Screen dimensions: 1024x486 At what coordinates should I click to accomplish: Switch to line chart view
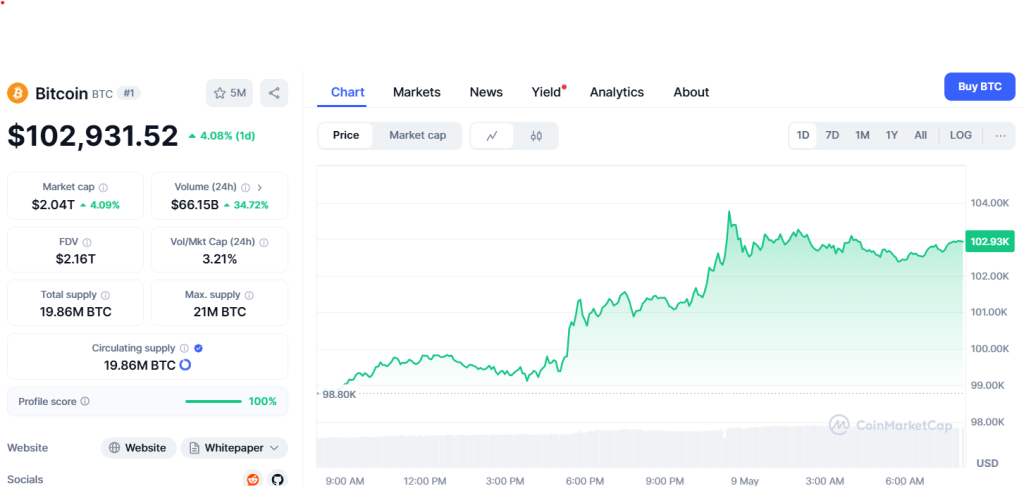(492, 136)
